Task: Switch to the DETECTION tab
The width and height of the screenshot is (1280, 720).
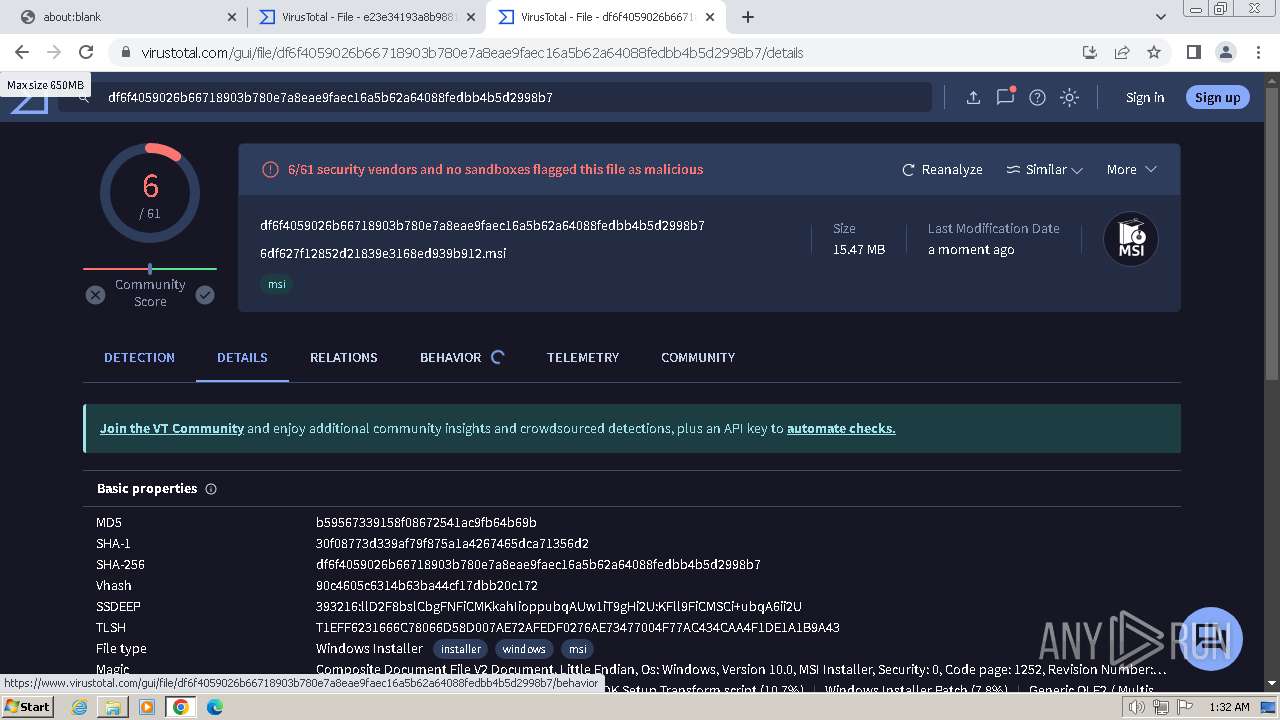Action: coord(139,357)
